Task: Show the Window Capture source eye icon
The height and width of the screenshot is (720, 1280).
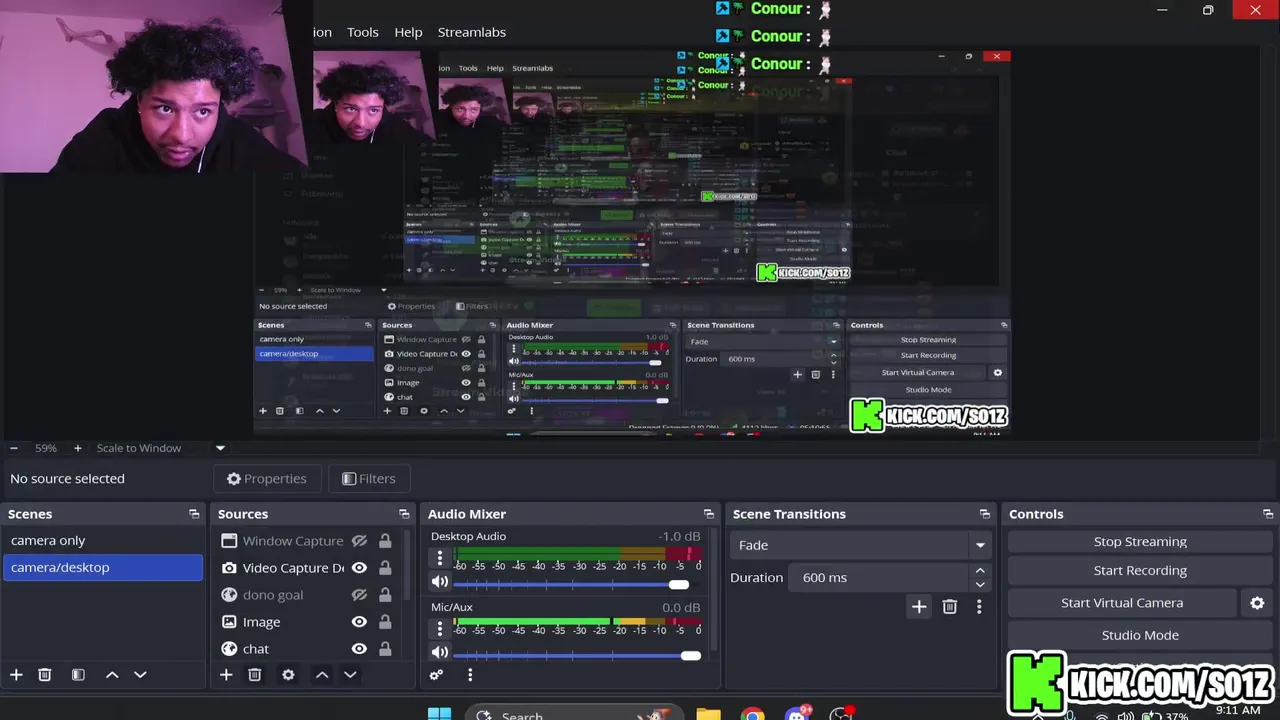Action: (359, 541)
